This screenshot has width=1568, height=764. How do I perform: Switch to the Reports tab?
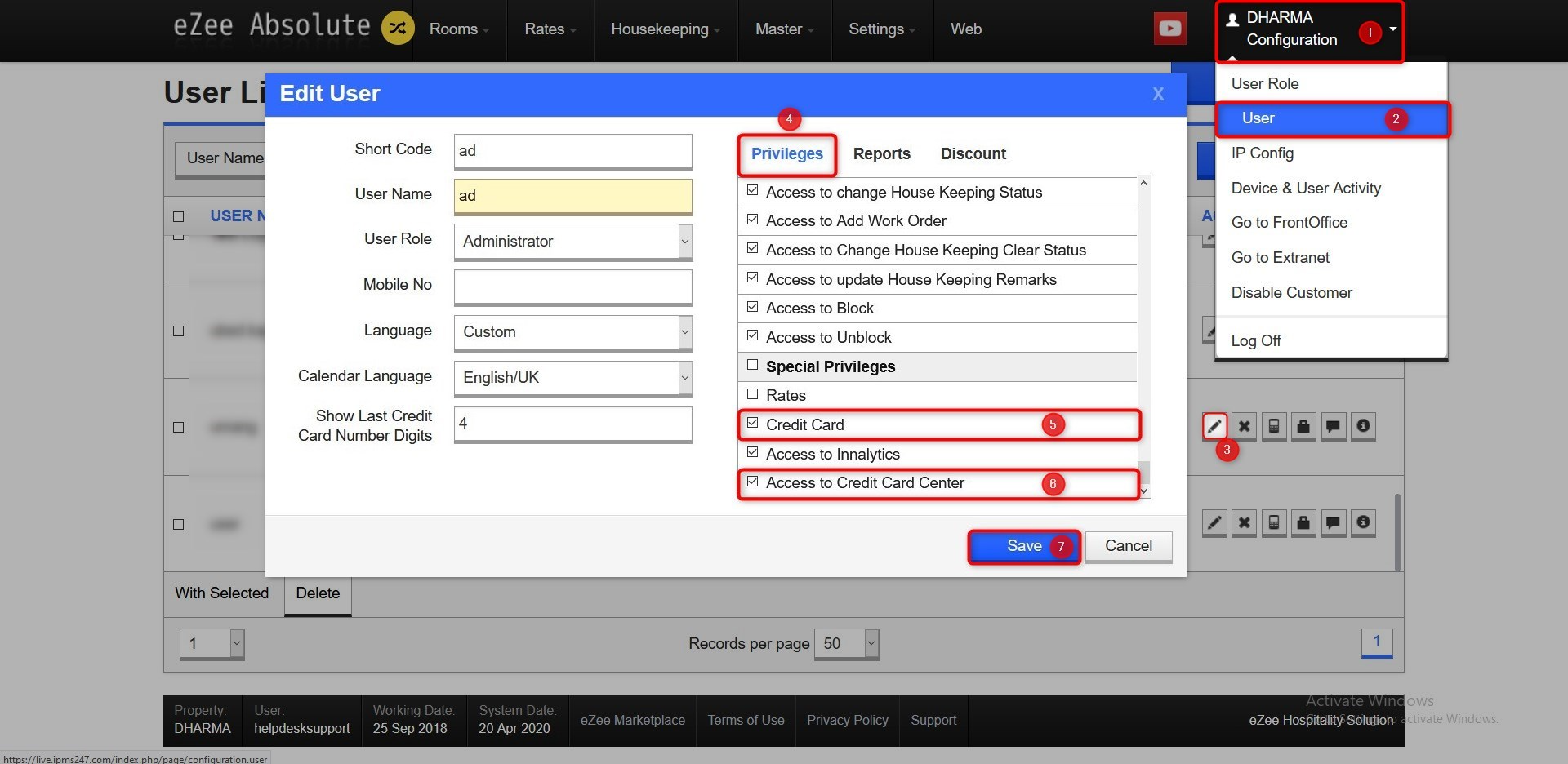(x=881, y=154)
